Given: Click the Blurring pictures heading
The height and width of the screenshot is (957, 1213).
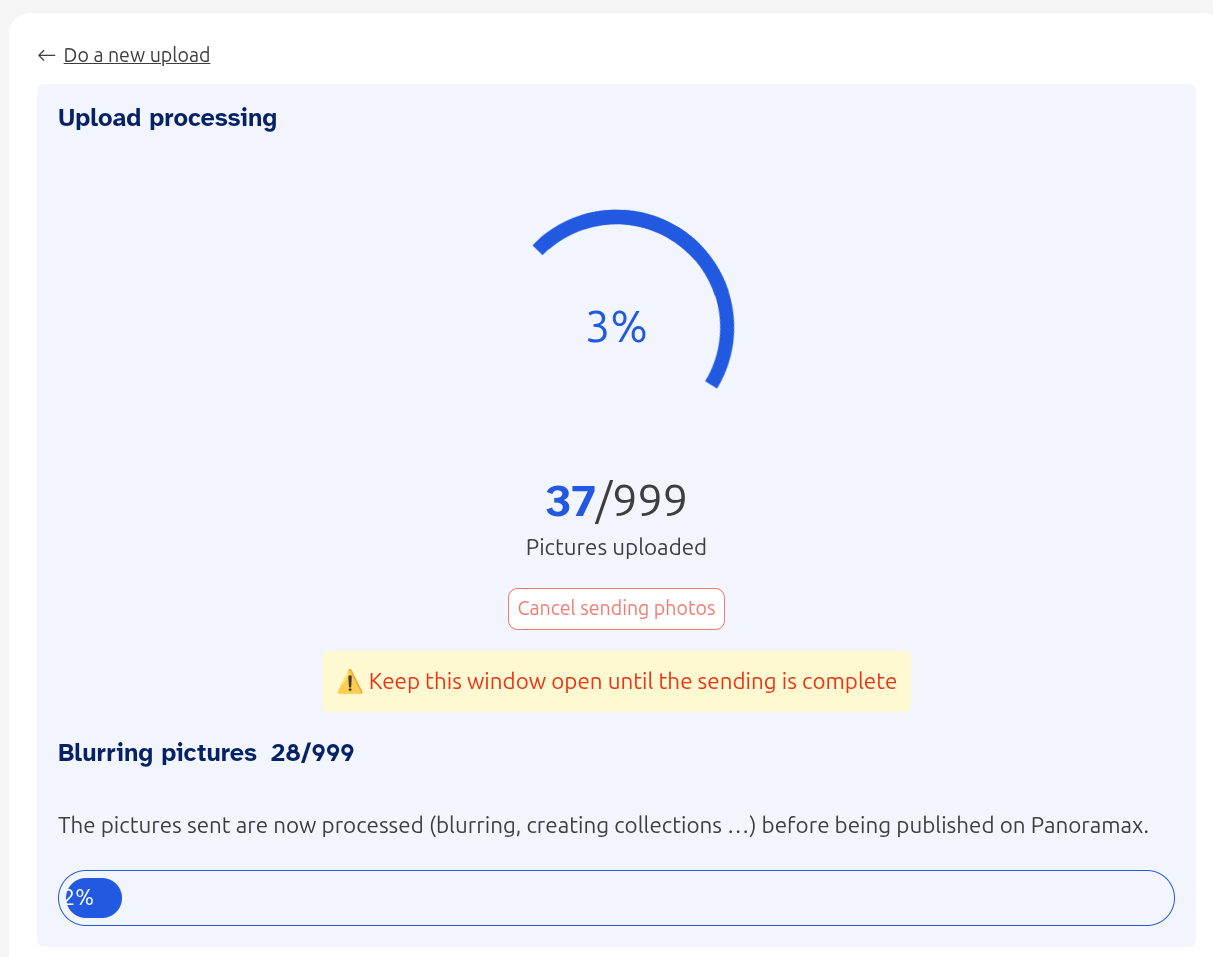Looking at the screenshot, I should click(x=157, y=753).
